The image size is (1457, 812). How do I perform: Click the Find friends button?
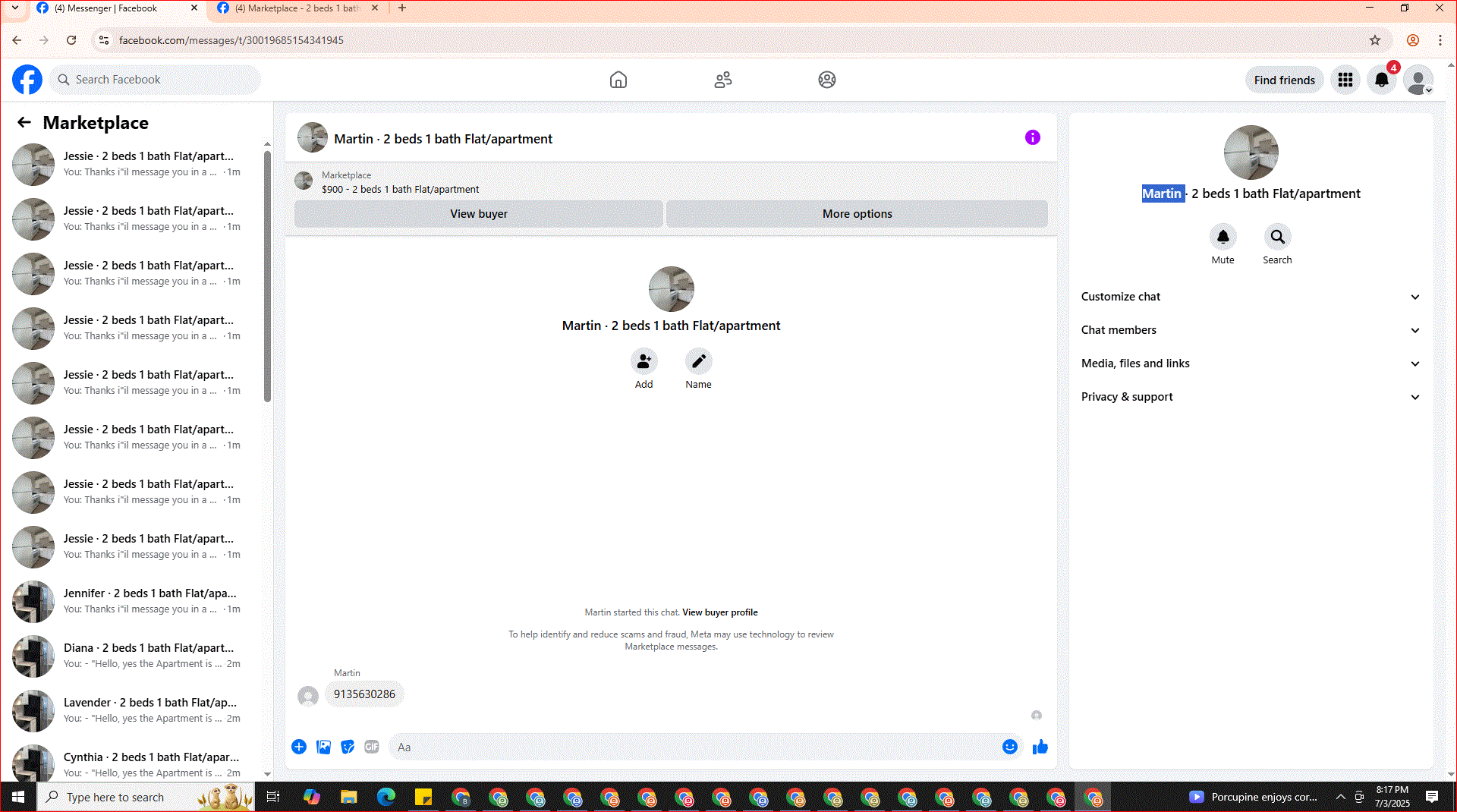pyautogui.click(x=1284, y=80)
